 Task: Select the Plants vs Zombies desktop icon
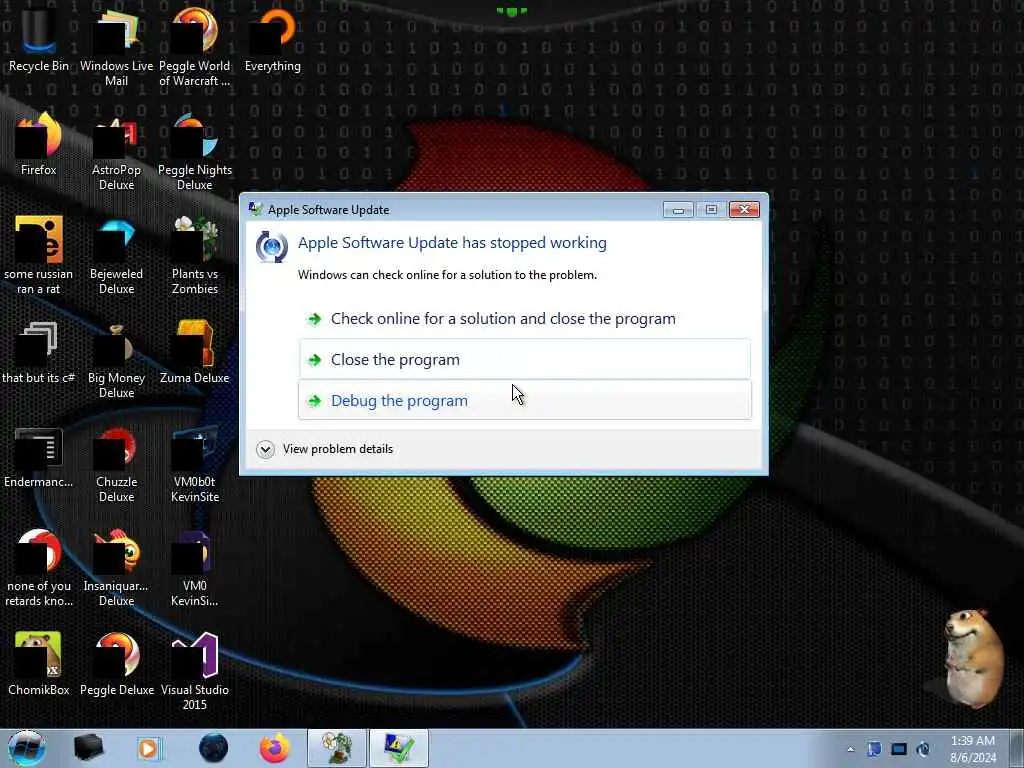(195, 255)
